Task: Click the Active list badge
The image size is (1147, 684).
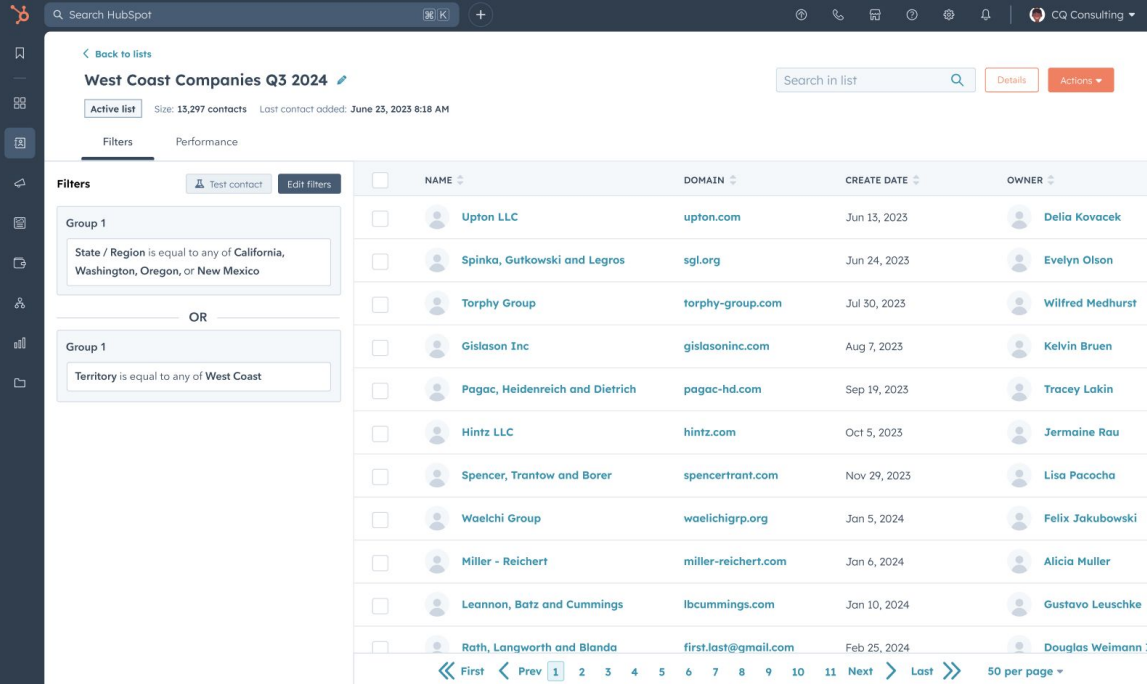Action: [113, 109]
